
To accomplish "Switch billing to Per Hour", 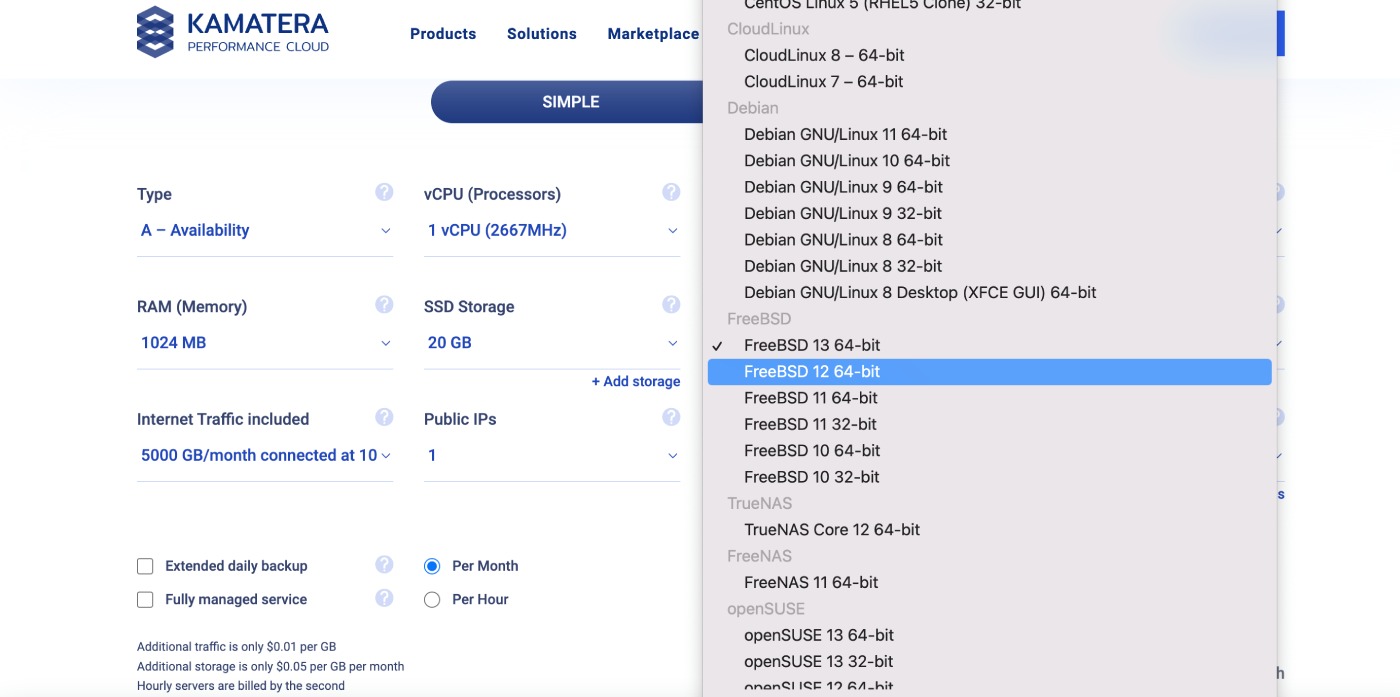I will (432, 598).
